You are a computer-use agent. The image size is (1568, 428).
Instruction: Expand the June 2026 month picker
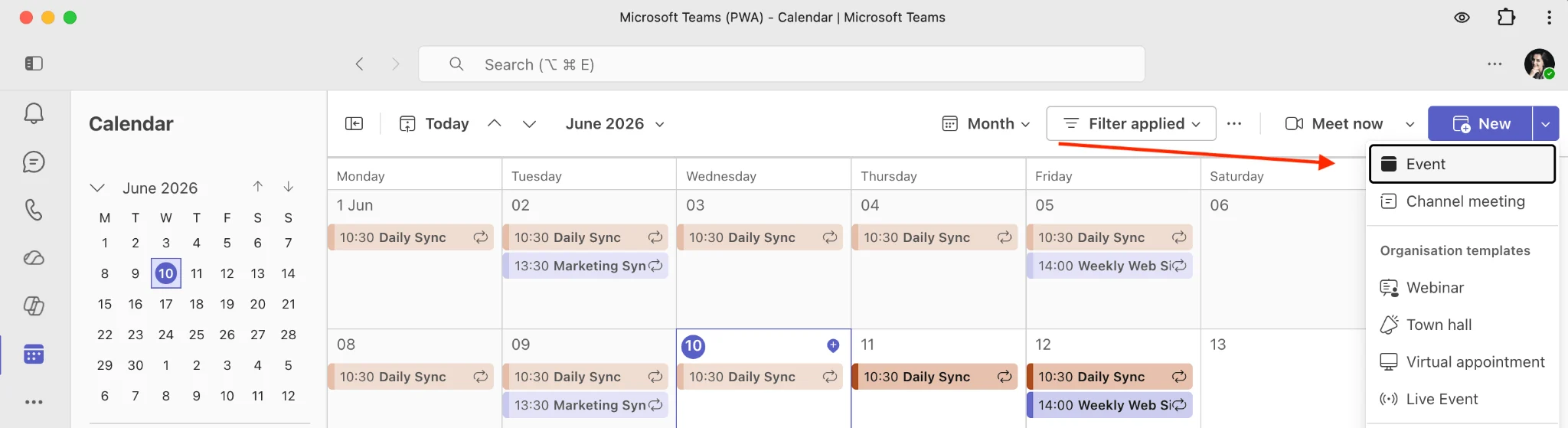click(615, 123)
